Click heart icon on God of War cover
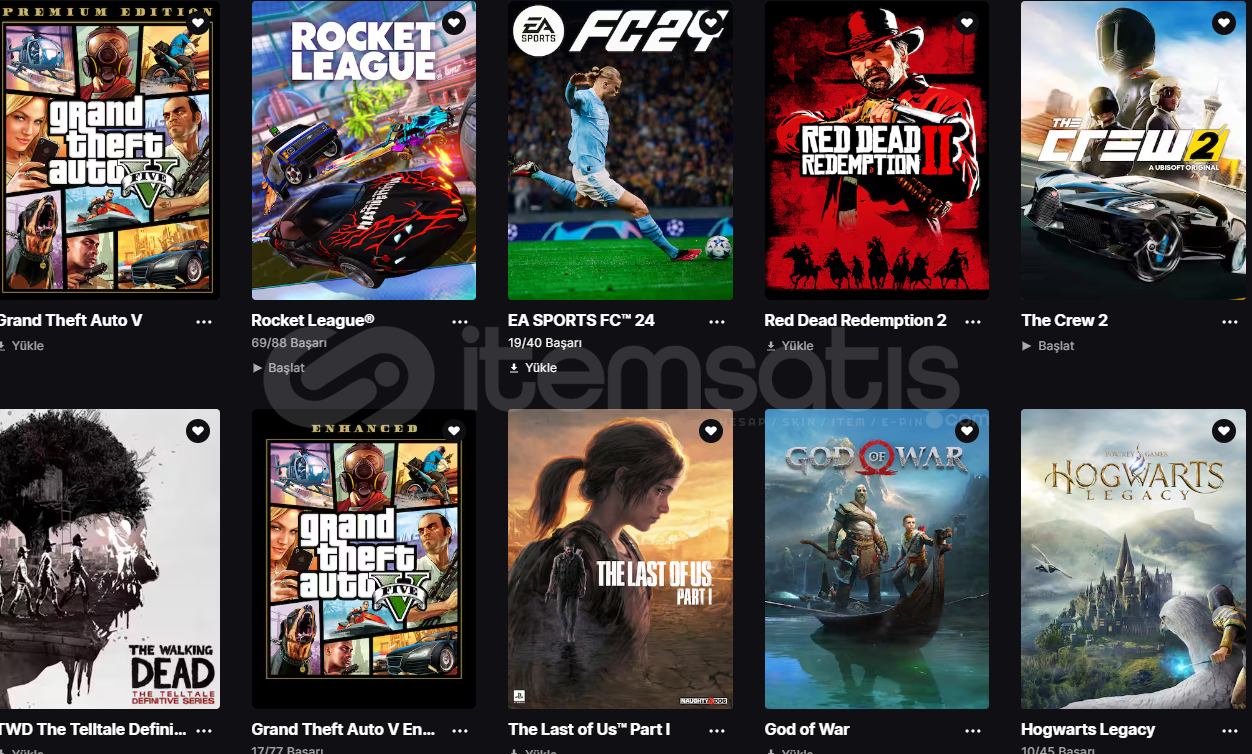The image size is (1252, 754). (967, 431)
